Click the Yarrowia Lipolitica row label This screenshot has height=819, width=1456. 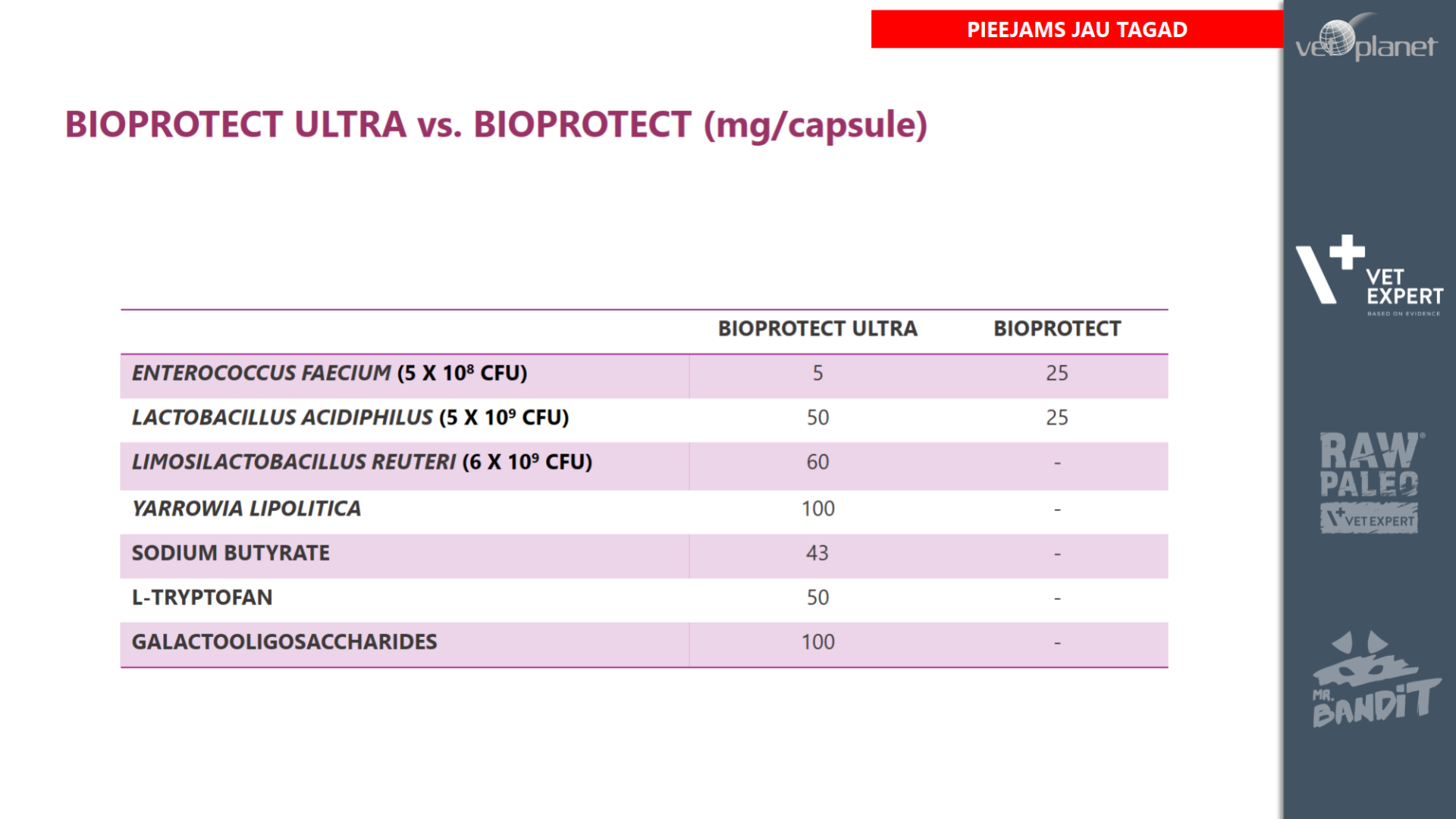[x=246, y=508]
